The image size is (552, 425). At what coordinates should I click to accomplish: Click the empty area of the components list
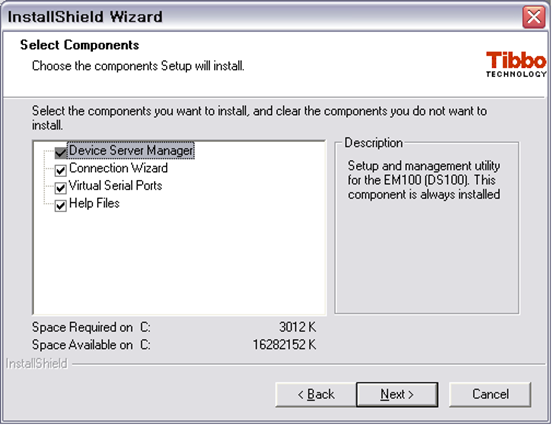click(x=180, y=264)
